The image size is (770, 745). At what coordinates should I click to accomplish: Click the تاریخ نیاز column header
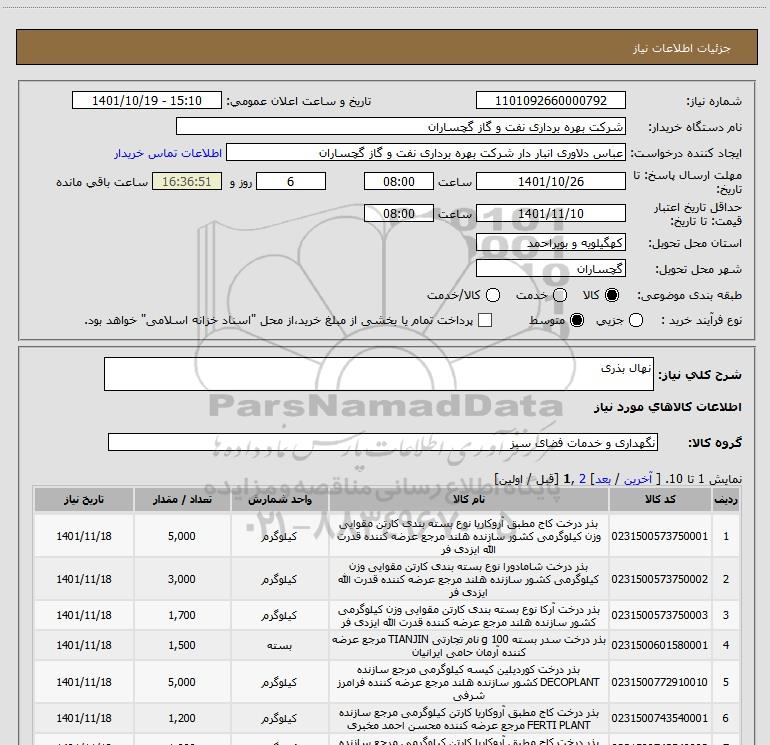pos(83,499)
